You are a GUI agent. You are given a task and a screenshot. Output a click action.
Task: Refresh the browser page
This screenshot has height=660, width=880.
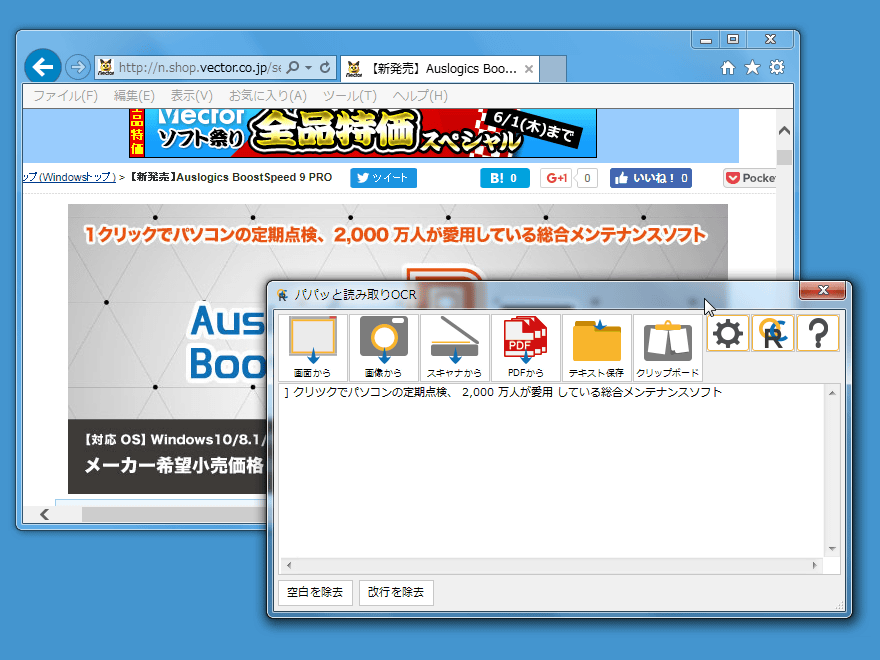coord(325,68)
